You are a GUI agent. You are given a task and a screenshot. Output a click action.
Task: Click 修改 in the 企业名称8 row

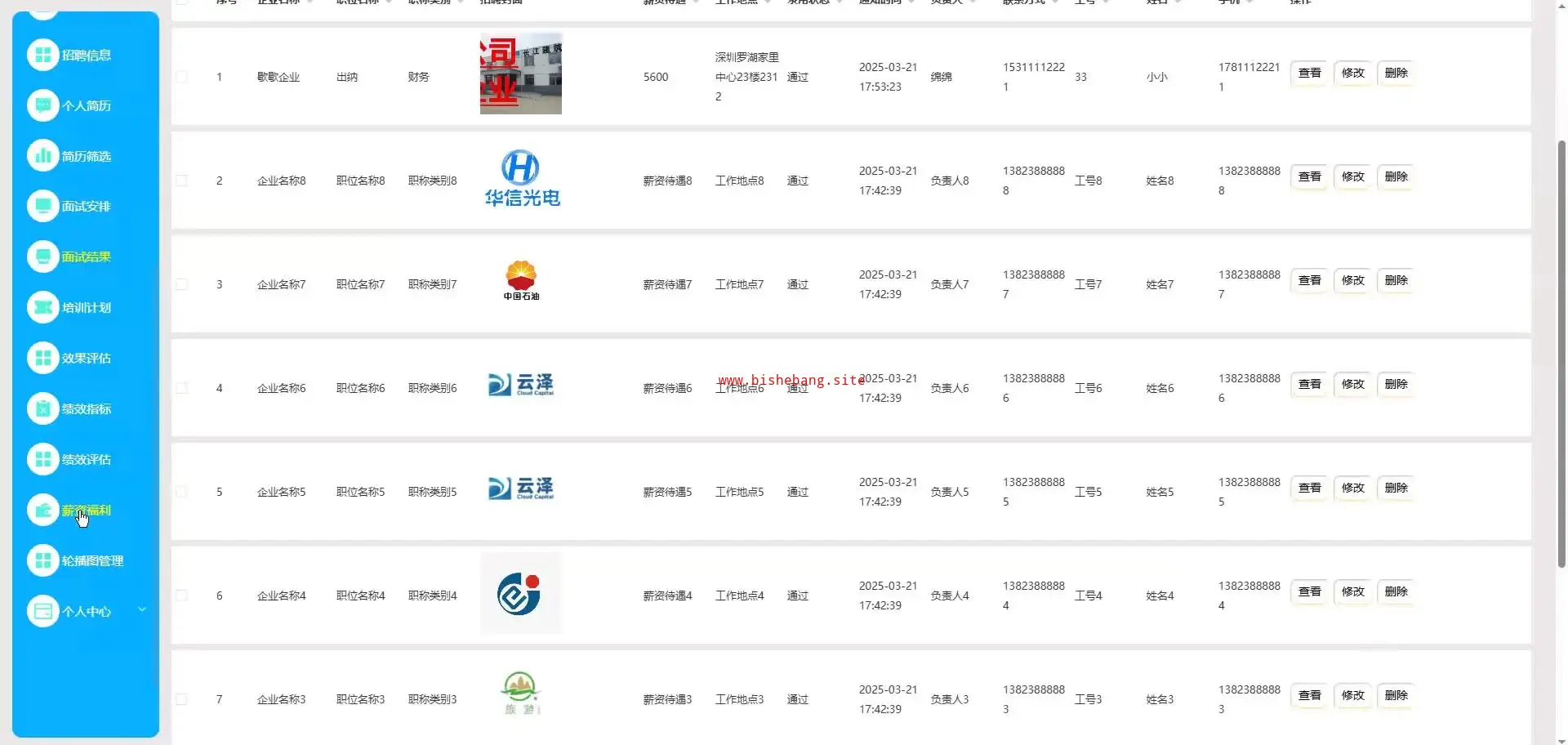[1352, 176]
